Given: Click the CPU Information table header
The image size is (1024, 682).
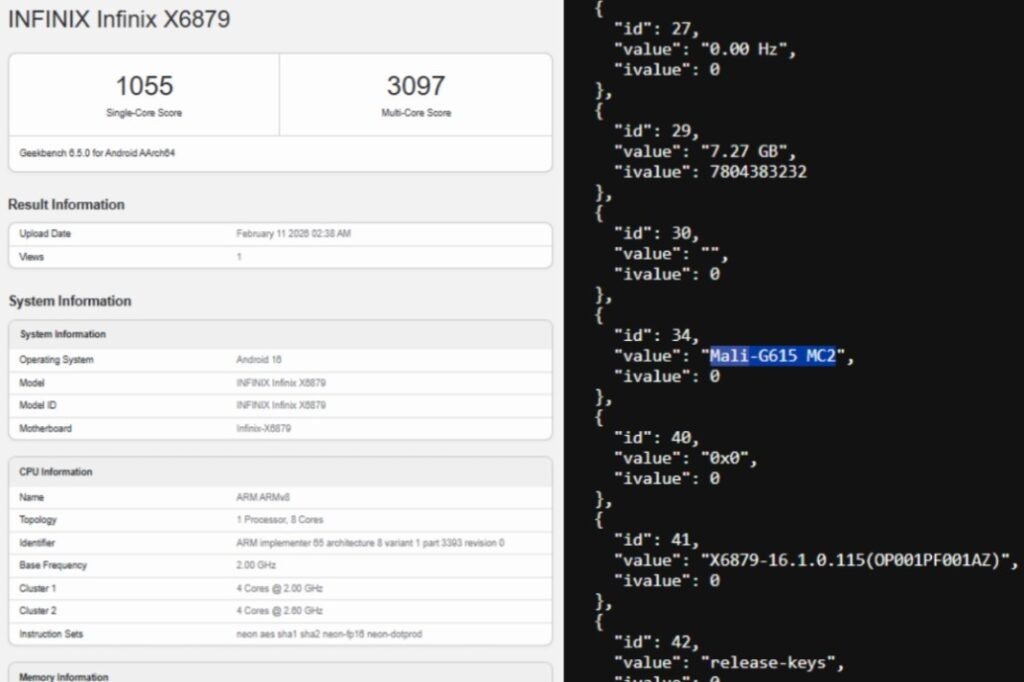Looking at the screenshot, I should point(56,472).
